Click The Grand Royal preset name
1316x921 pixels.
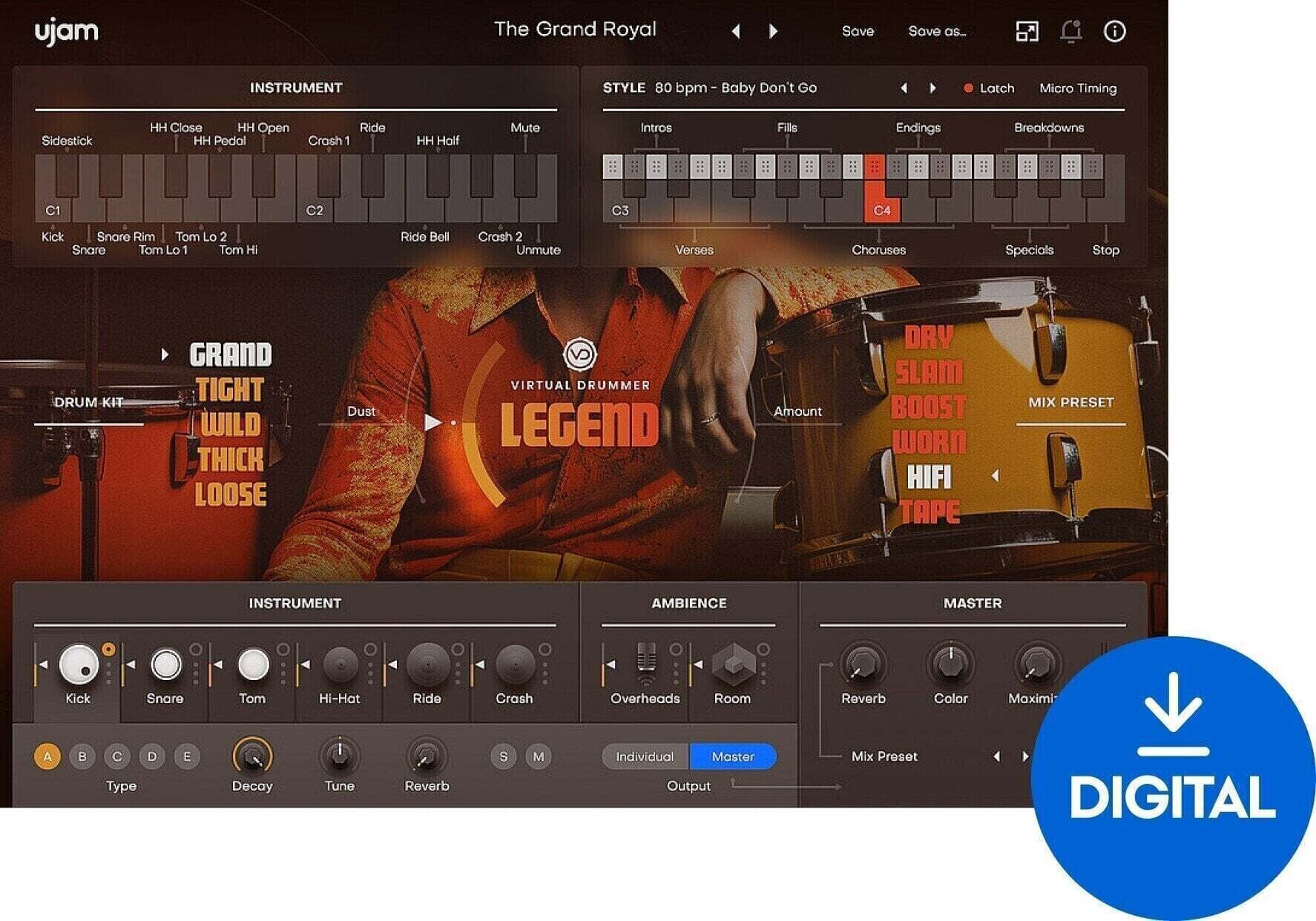pyautogui.click(x=575, y=29)
